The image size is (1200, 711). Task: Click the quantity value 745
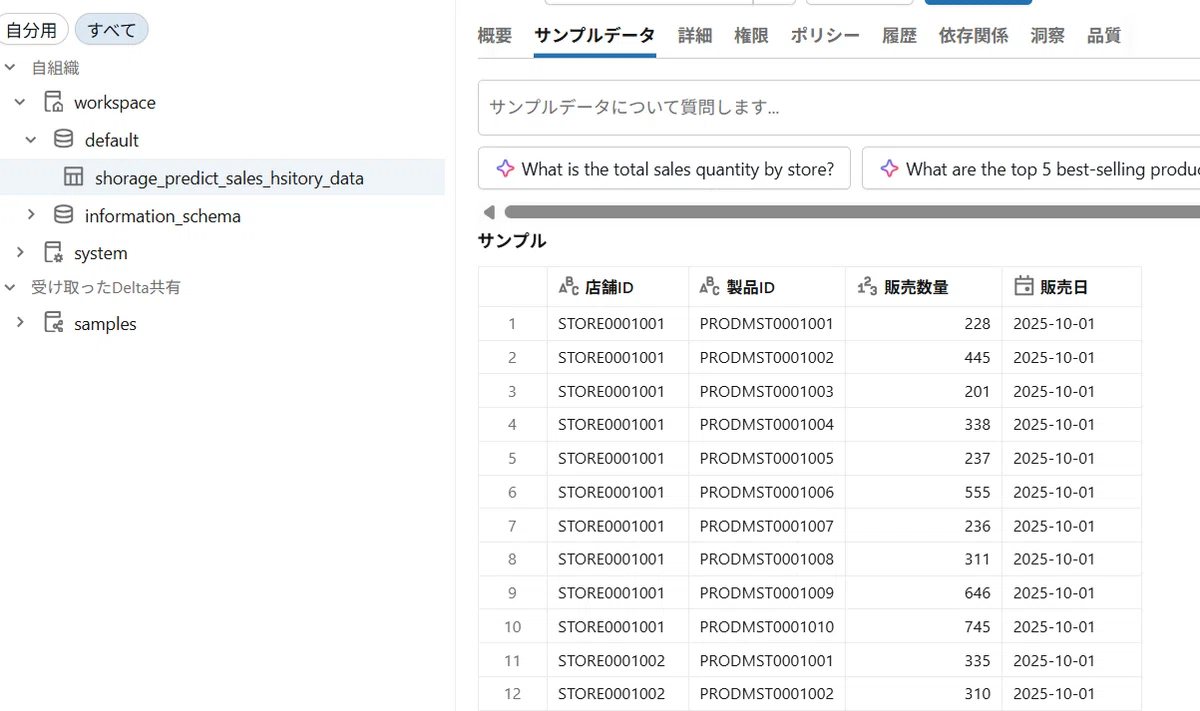point(977,627)
